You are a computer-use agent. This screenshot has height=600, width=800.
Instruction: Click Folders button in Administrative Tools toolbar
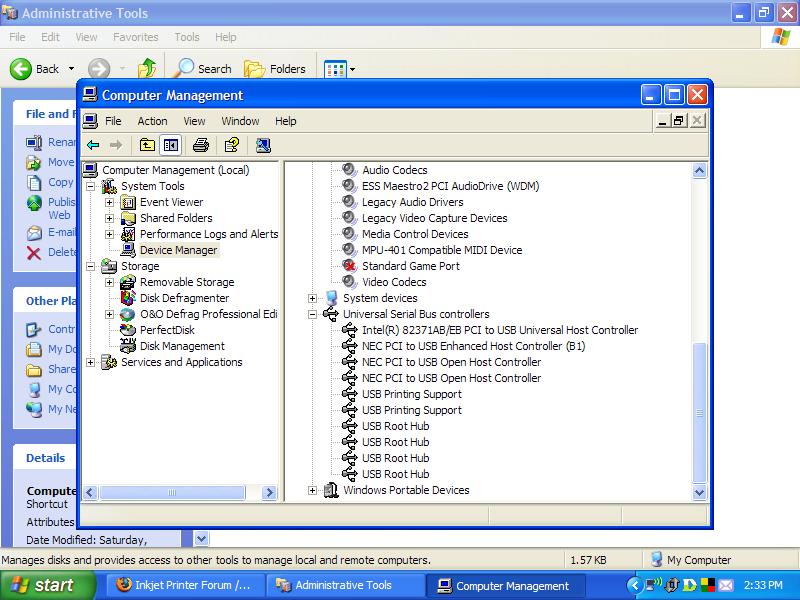point(275,69)
